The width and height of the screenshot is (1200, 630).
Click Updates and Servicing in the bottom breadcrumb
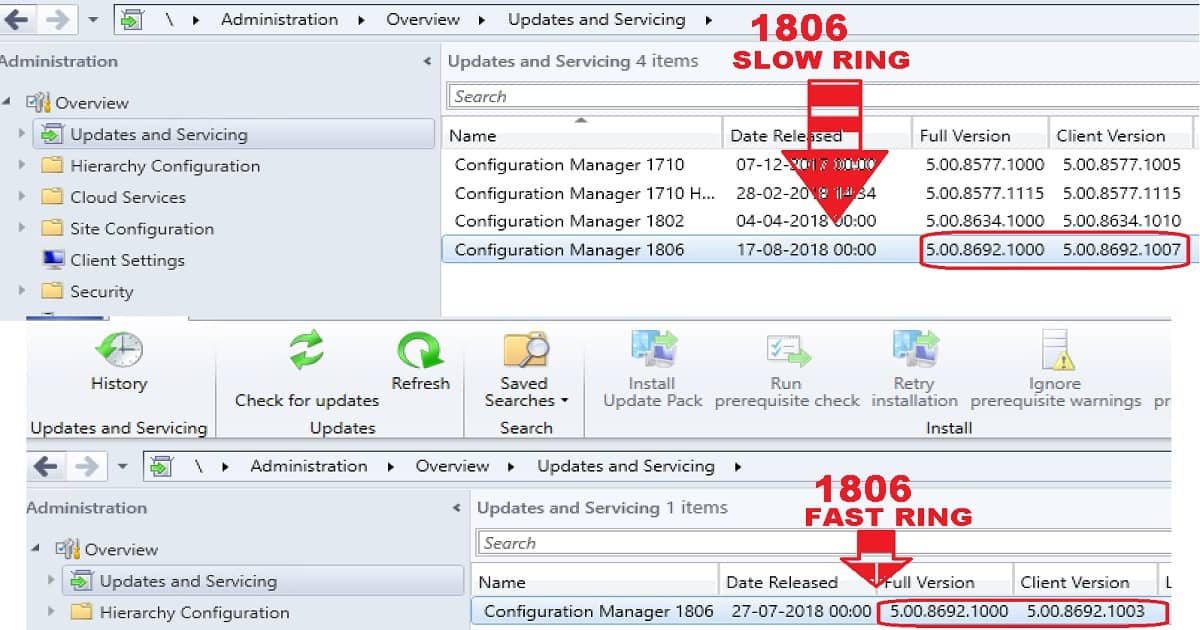(x=626, y=466)
